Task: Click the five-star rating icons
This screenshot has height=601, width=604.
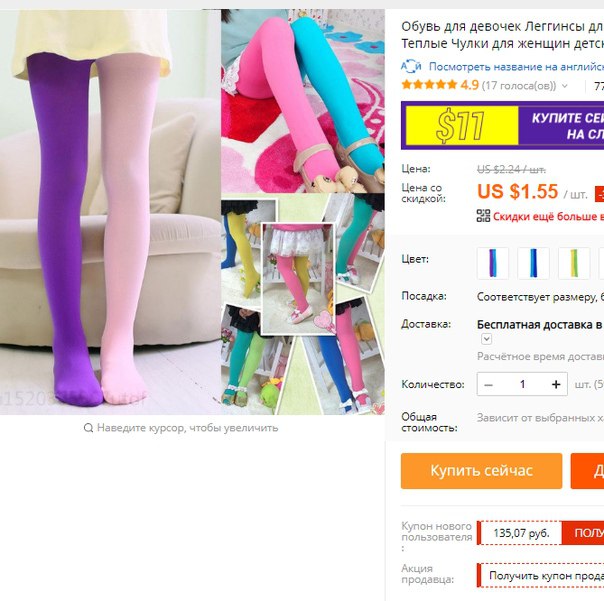Action: coord(429,85)
